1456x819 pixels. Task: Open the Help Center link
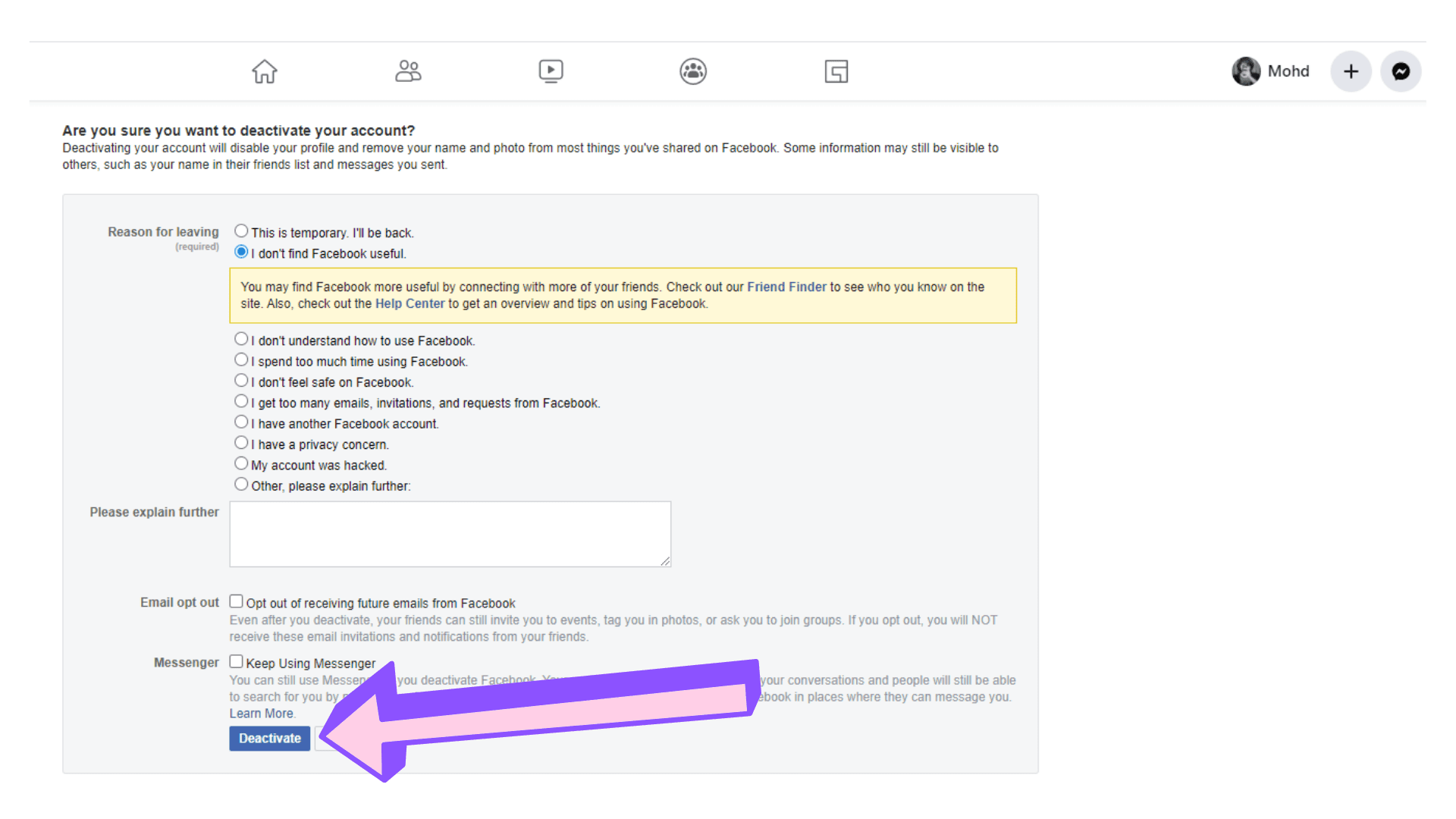[409, 303]
